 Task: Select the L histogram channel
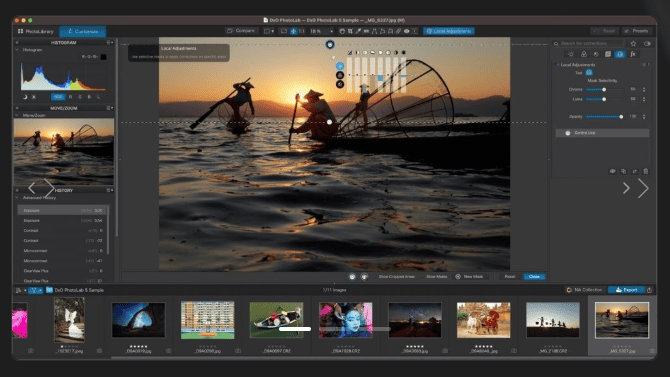click(x=98, y=97)
